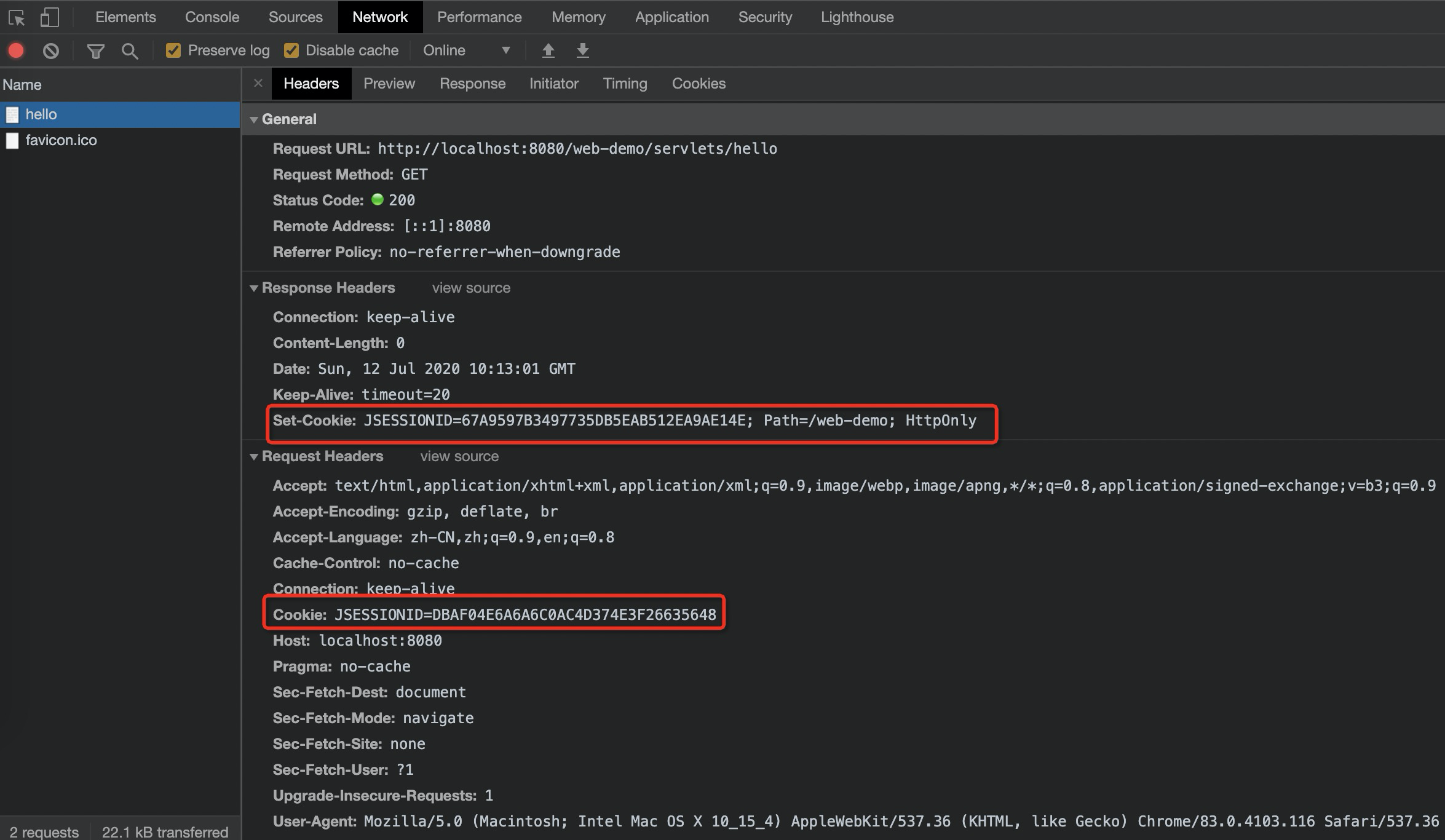
Task: Collapse the Request Headers section
Action: (255, 456)
